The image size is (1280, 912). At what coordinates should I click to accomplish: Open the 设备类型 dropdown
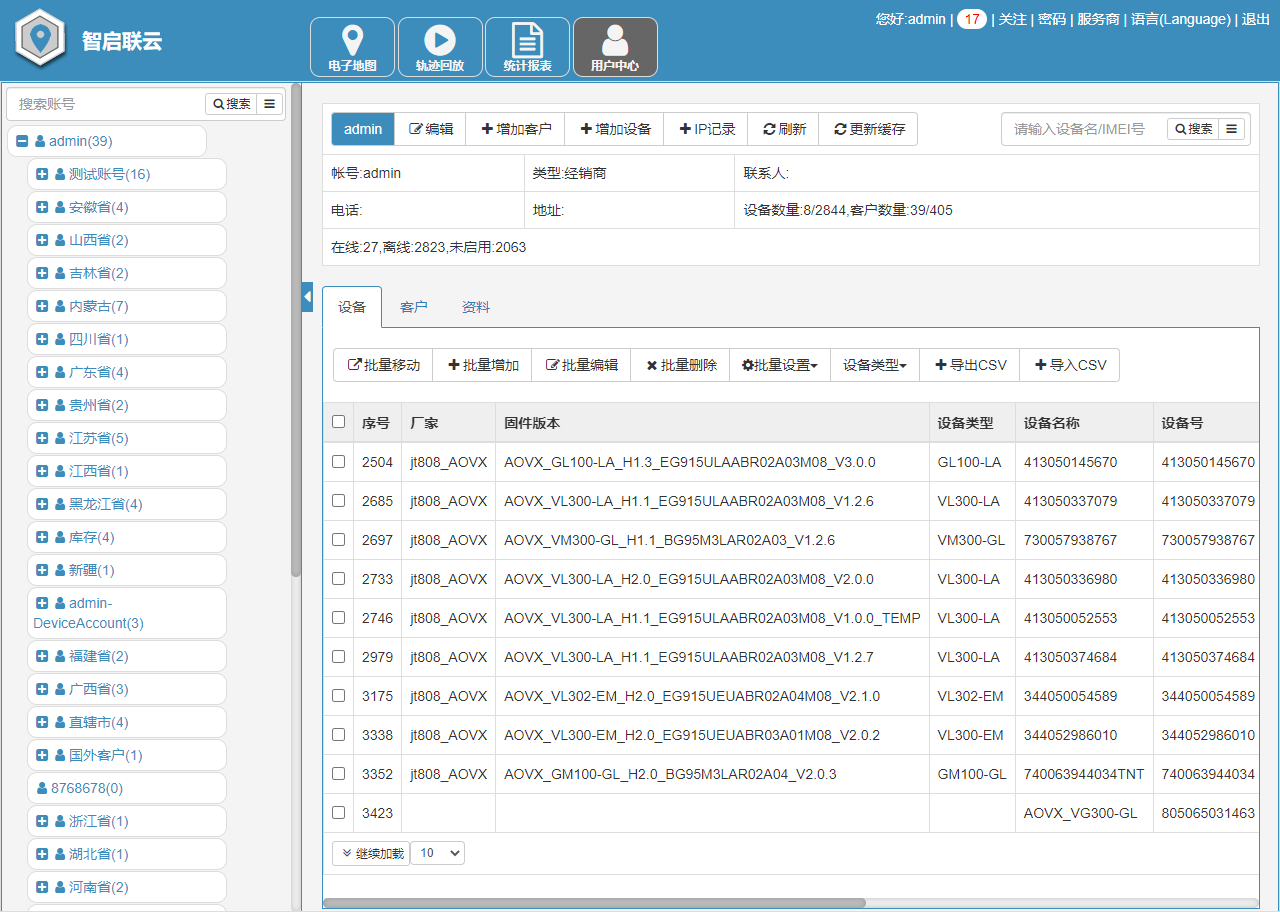874,365
